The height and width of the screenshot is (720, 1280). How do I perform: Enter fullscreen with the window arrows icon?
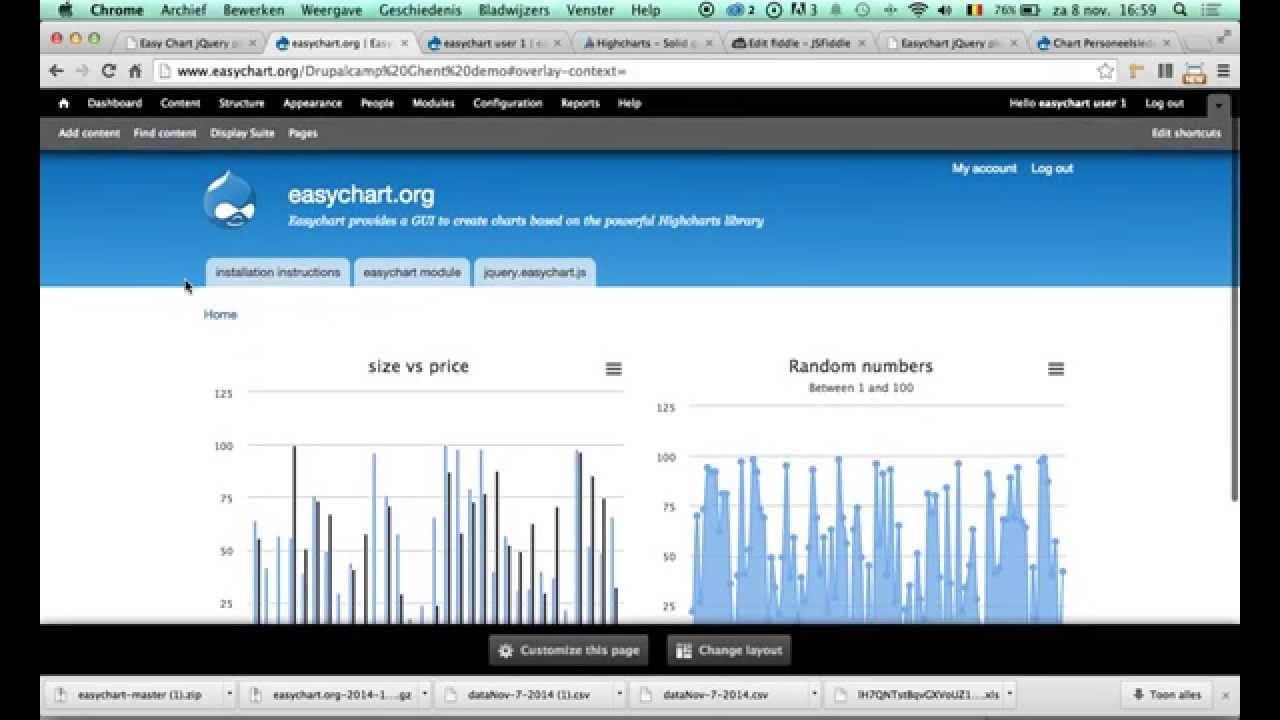[x=1223, y=37]
